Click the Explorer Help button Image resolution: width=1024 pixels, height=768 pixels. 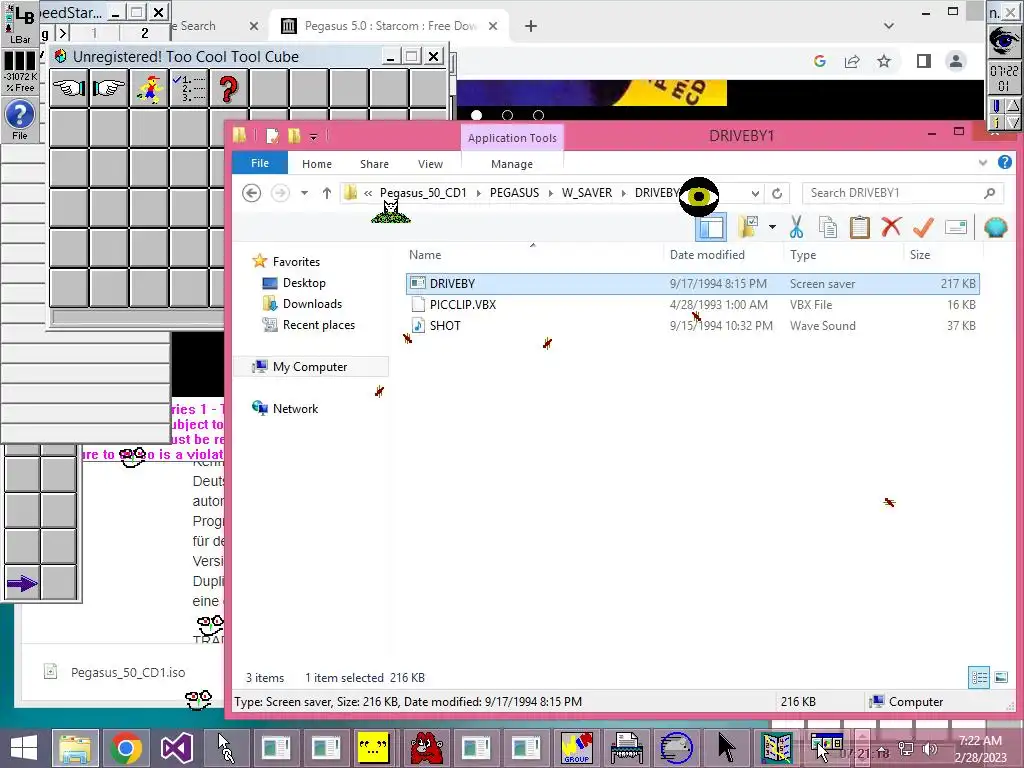pyautogui.click(x=1005, y=162)
